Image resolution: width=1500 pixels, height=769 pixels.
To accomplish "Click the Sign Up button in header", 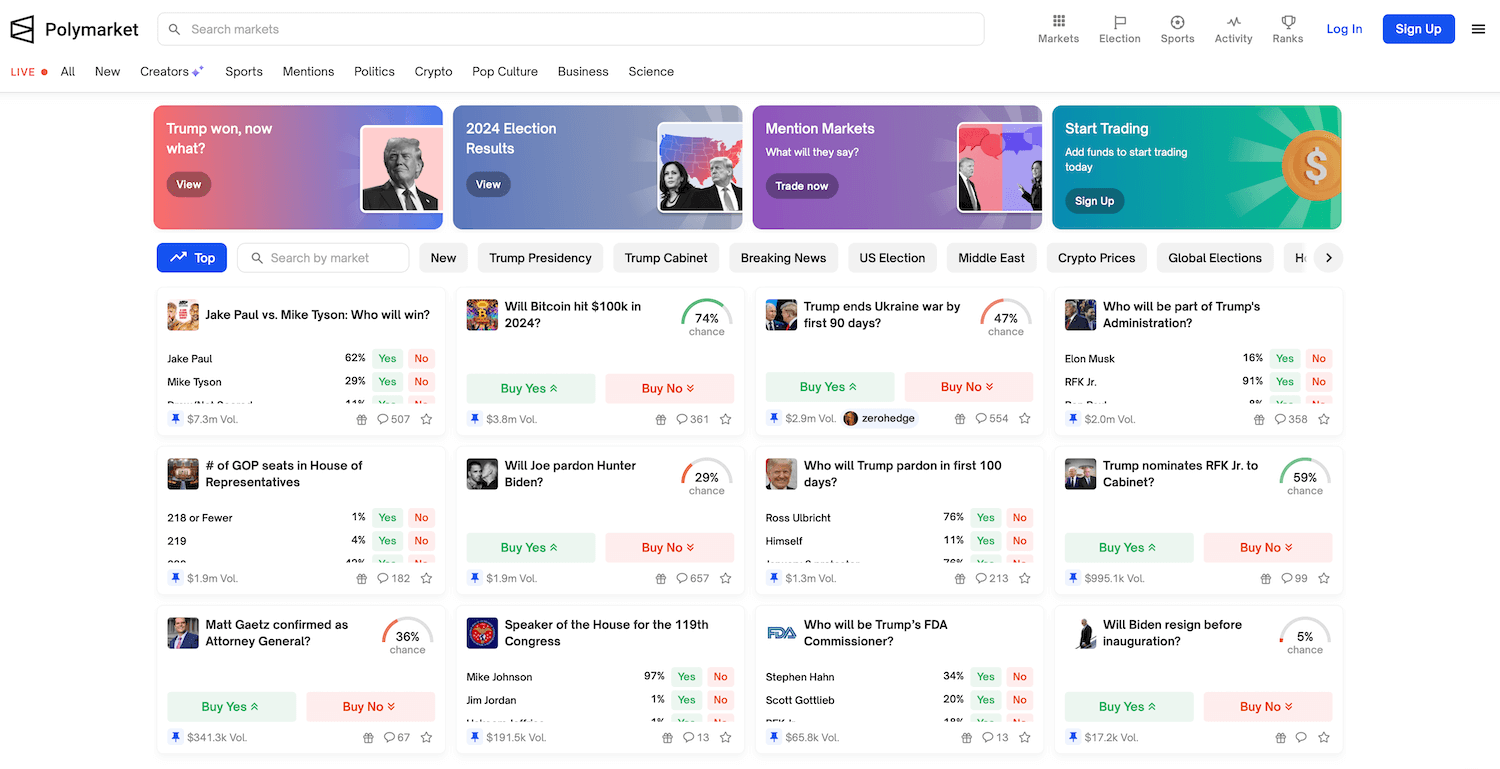I will point(1418,29).
